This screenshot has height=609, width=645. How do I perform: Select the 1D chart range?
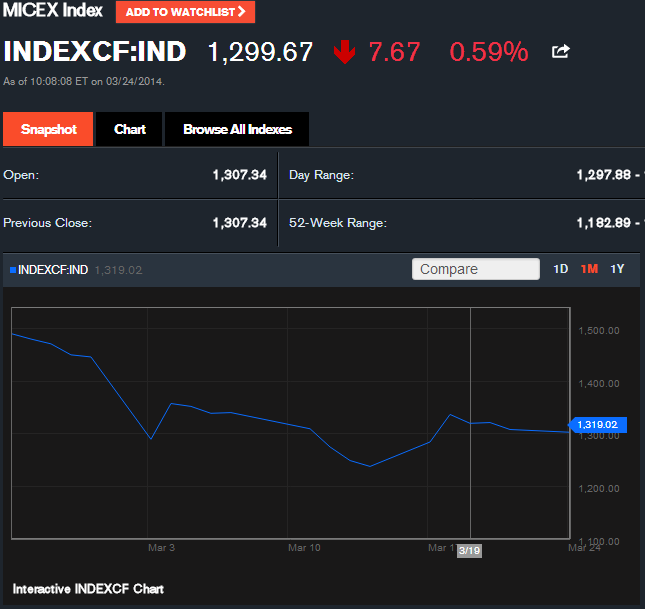pos(561,269)
